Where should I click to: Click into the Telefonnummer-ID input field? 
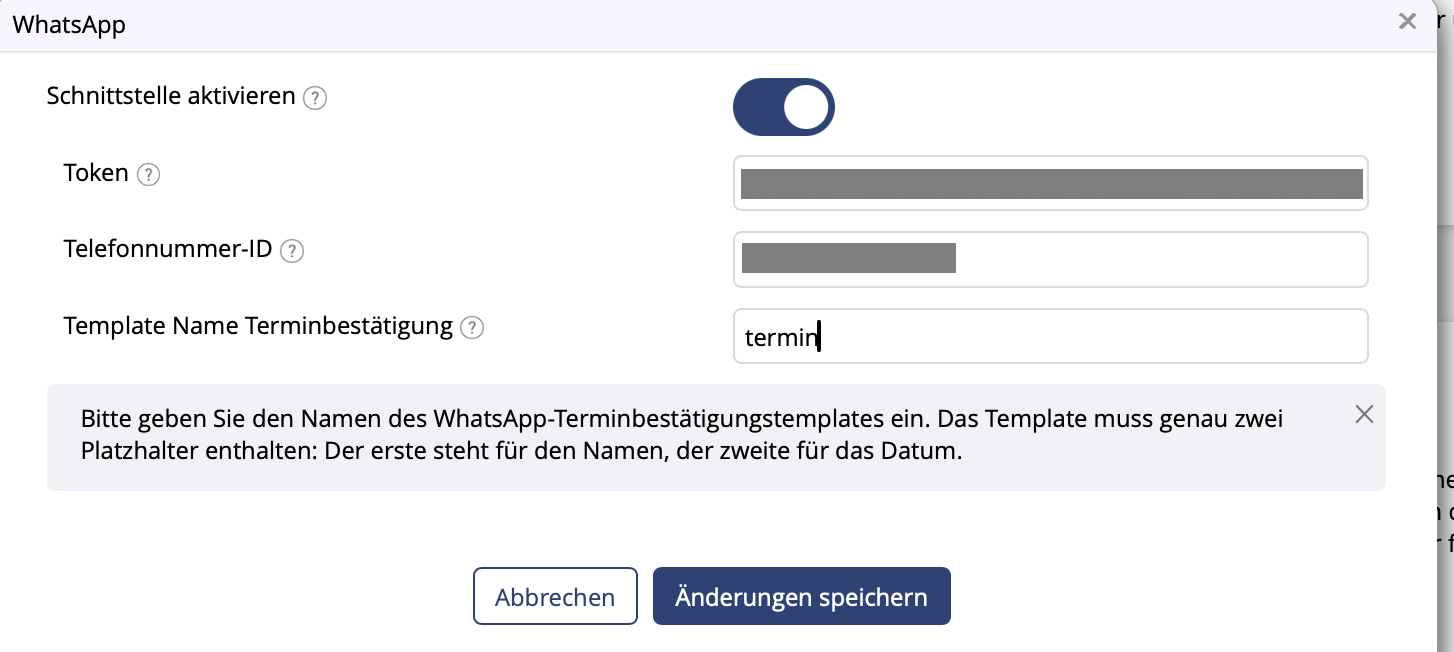[1050, 260]
